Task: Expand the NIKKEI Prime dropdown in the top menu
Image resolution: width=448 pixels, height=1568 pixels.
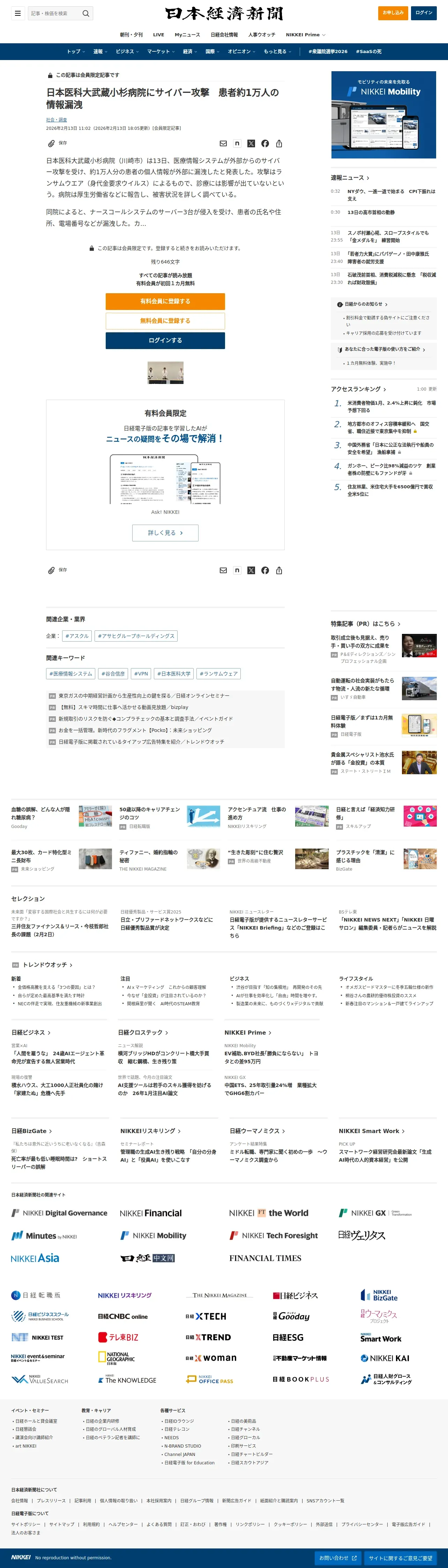Action: pos(306,35)
